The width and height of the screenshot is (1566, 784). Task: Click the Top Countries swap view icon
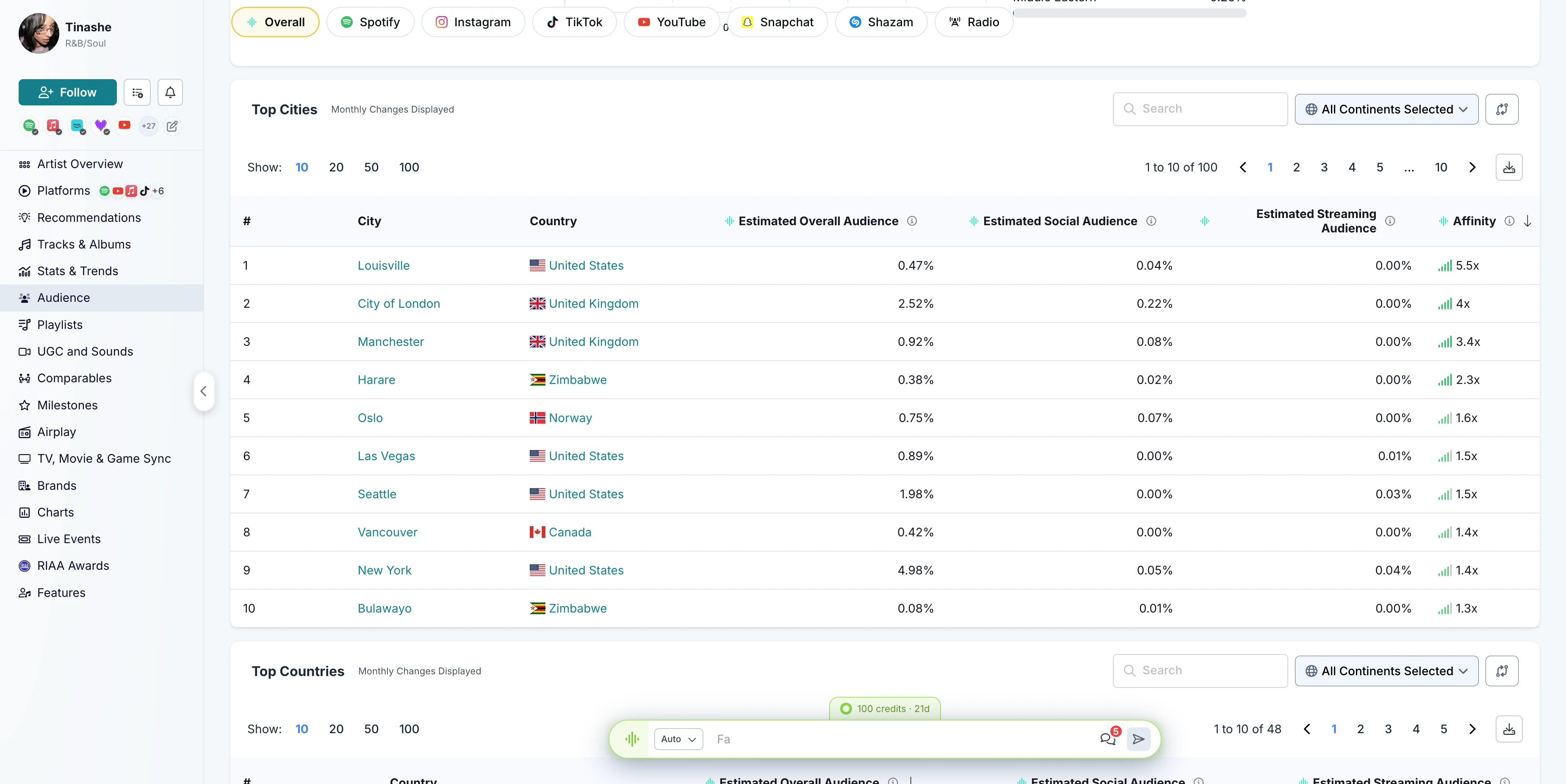(x=1502, y=671)
